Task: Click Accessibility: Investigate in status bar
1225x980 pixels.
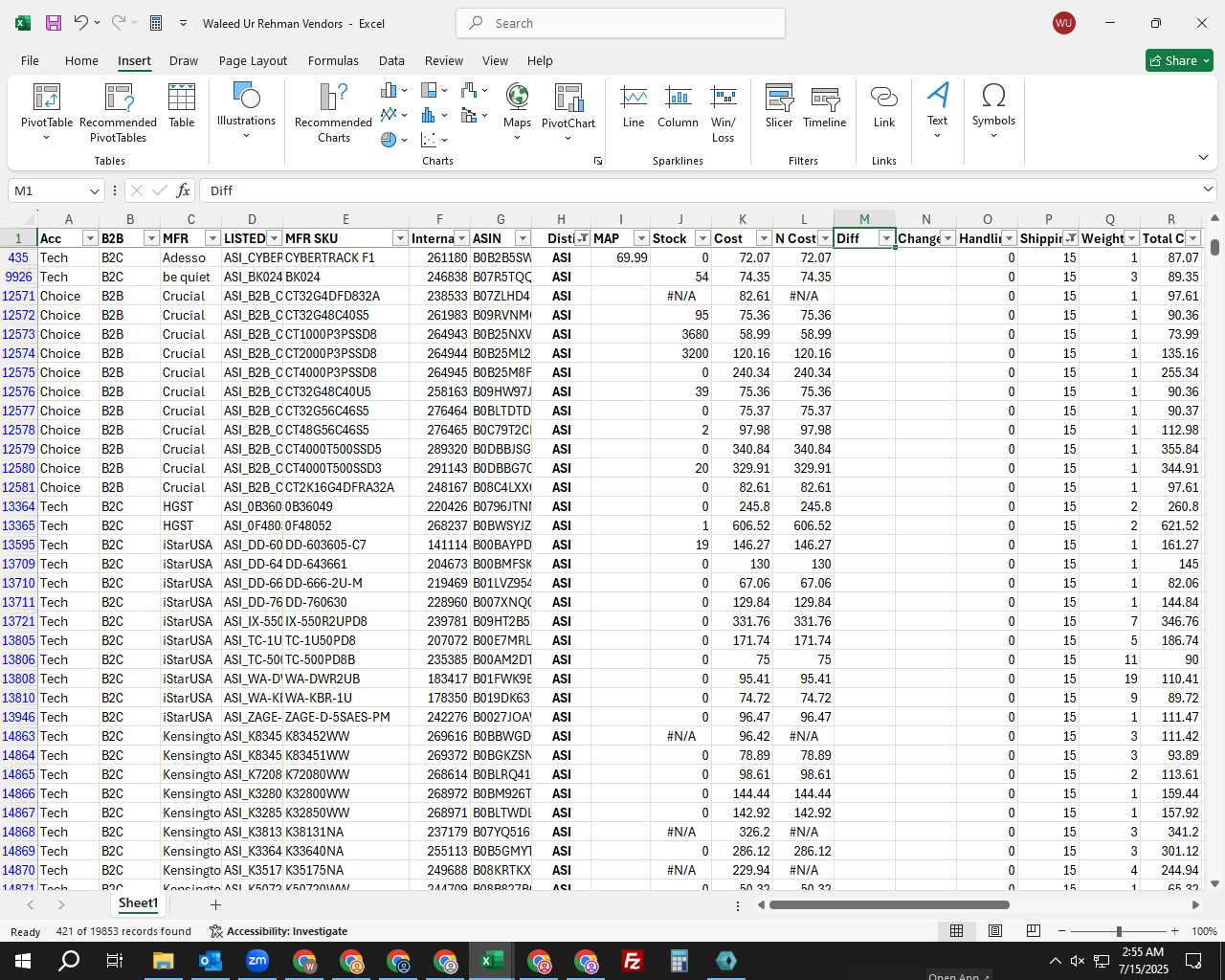Action: point(278,931)
